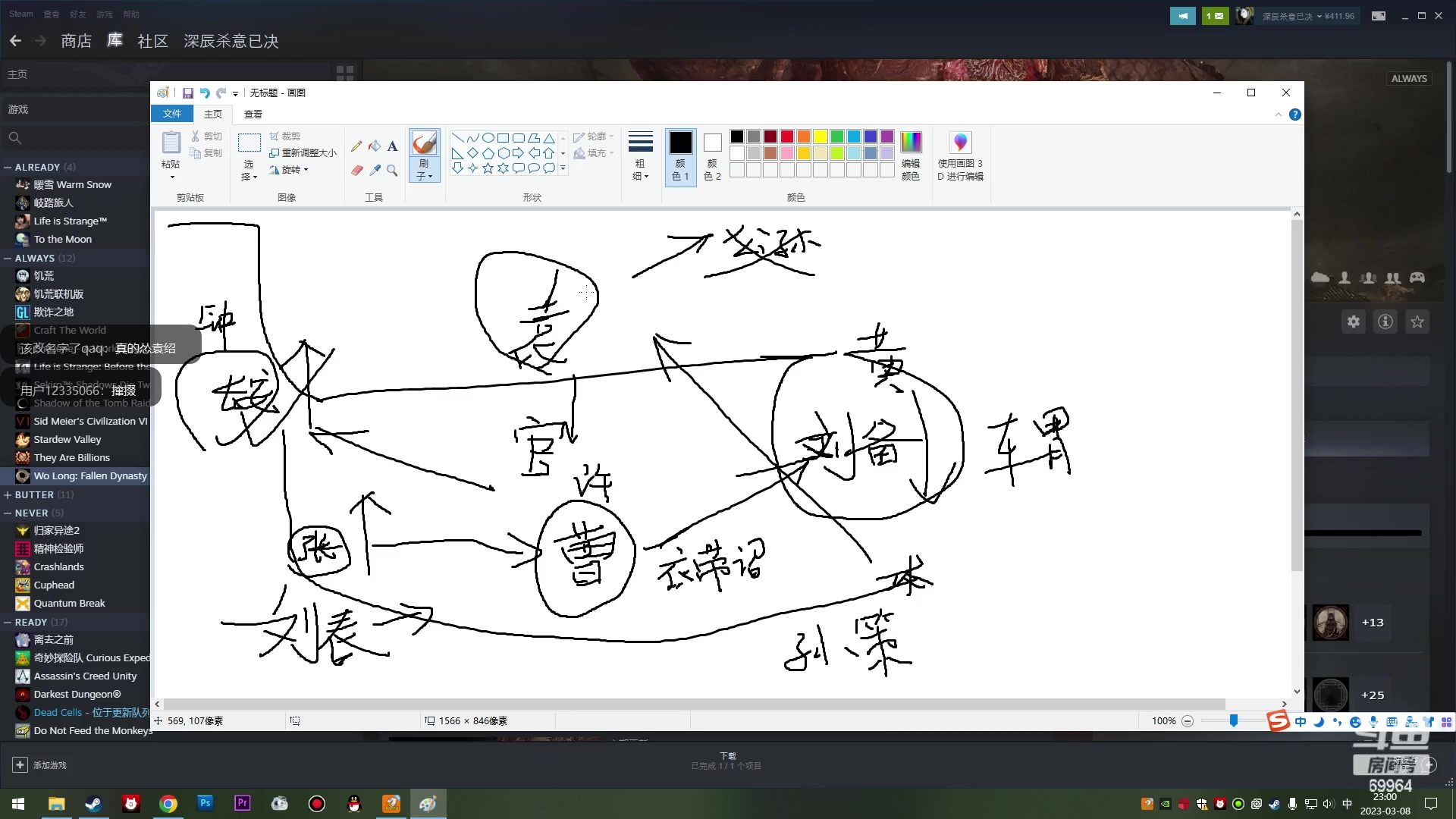Select the straight Line shape
Screen dimensions: 1456x819
[x=457, y=138]
